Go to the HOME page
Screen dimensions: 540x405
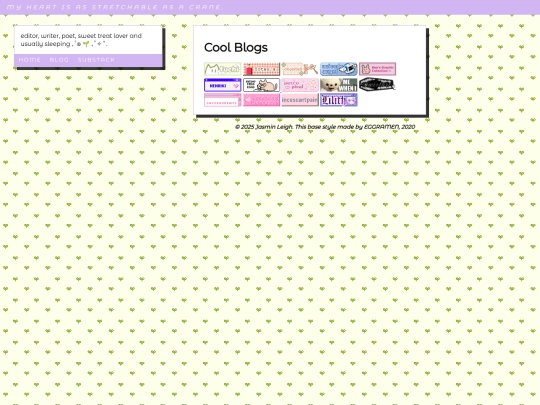click(30, 60)
